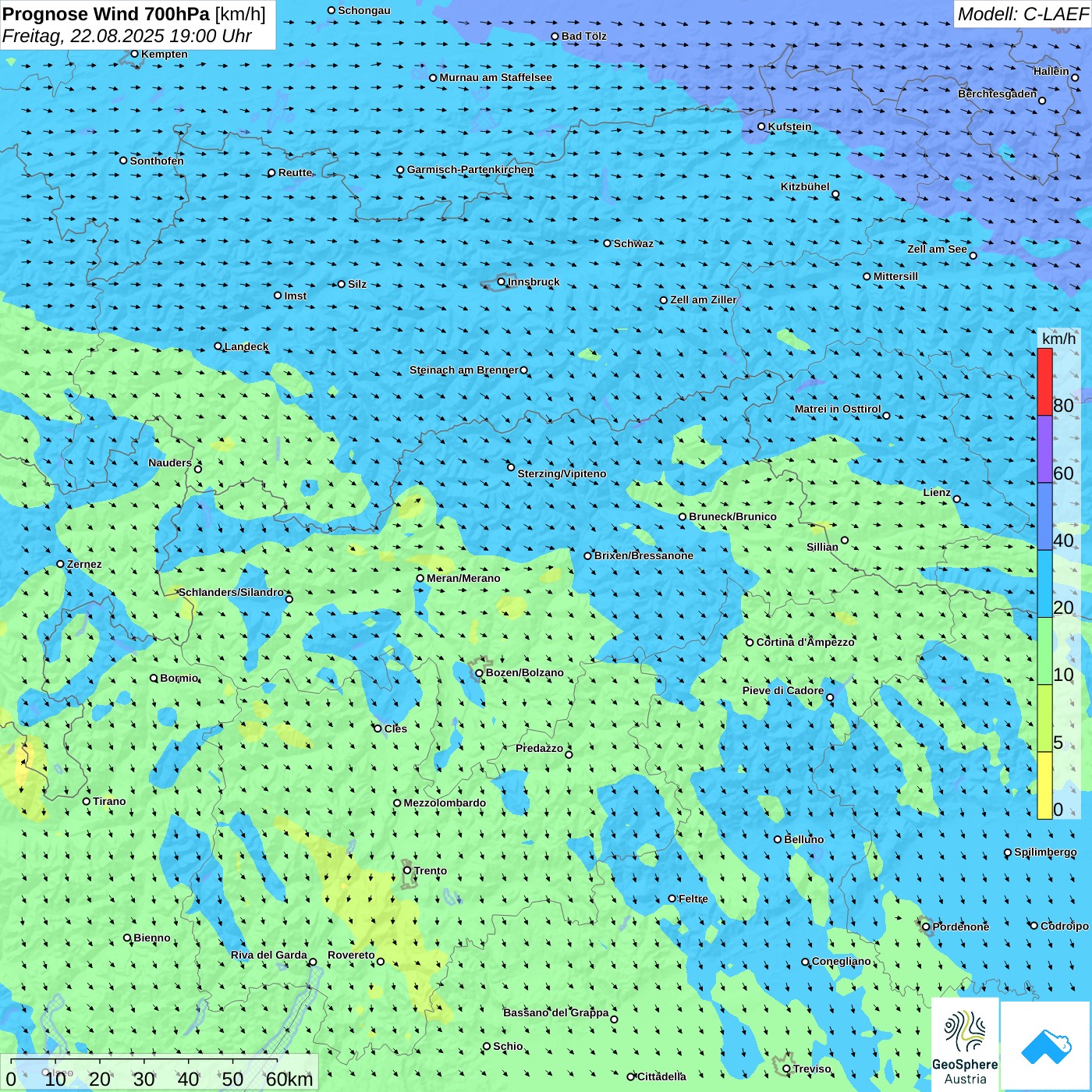Image resolution: width=1092 pixels, height=1092 pixels.
Task: Click the Garmisch-Partenkirchen label
Action: pos(470,169)
